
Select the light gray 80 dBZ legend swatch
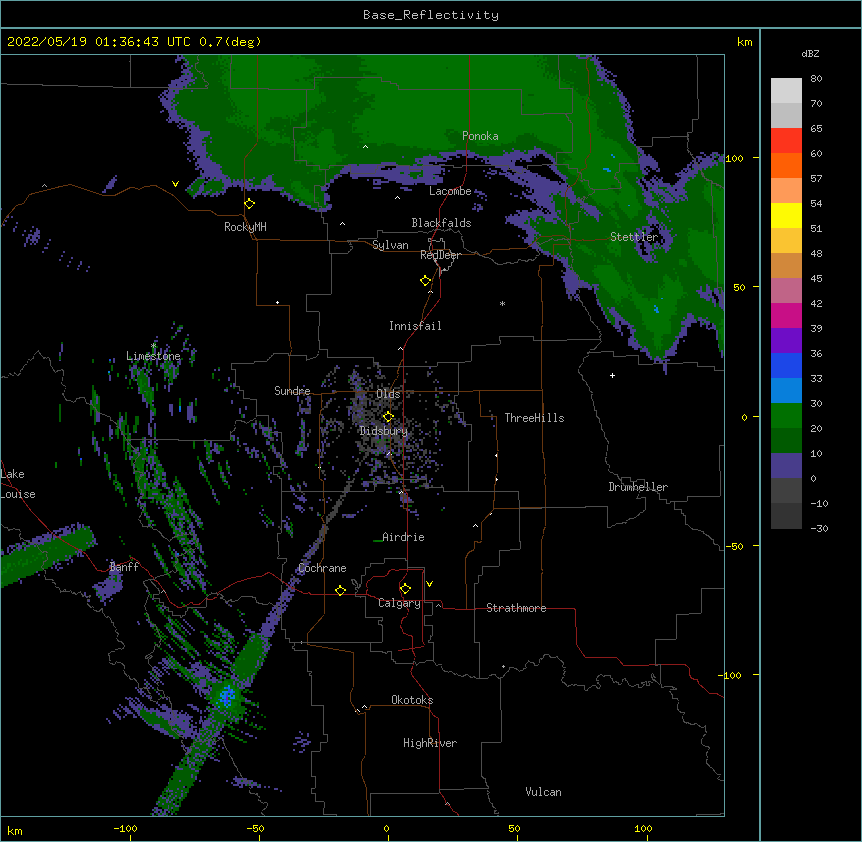coord(786,91)
